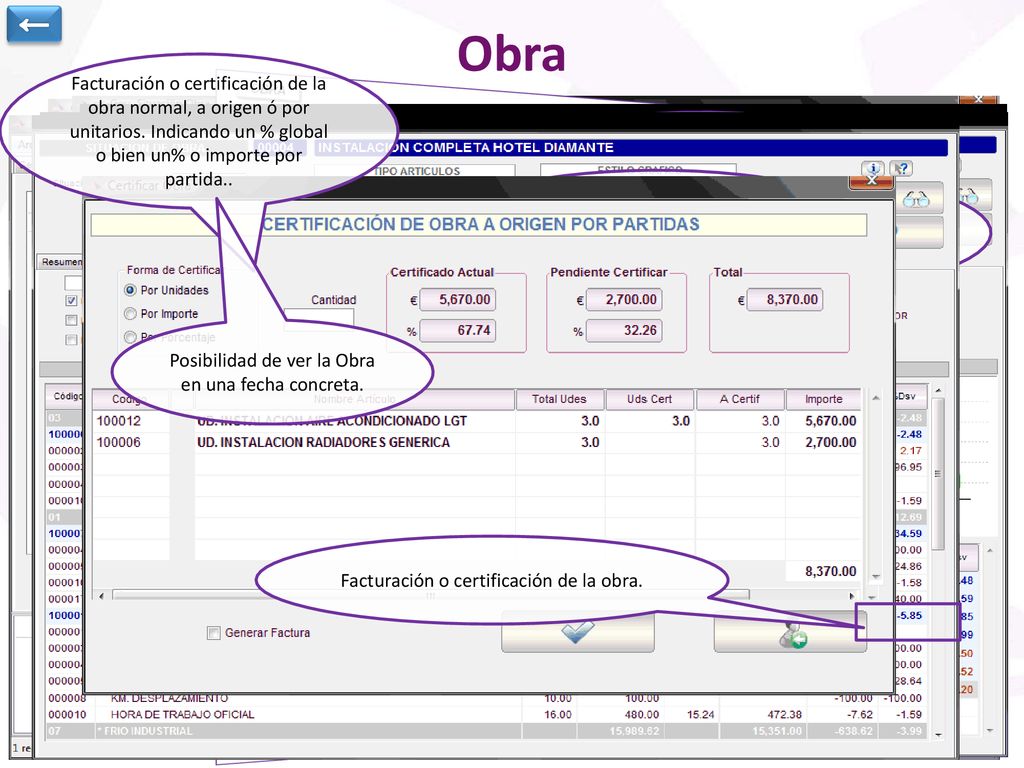The width and height of the screenshot is (1024, 768).
Task: Click the Importe column header
Action: pyautogui.click(x=824, y=399)
